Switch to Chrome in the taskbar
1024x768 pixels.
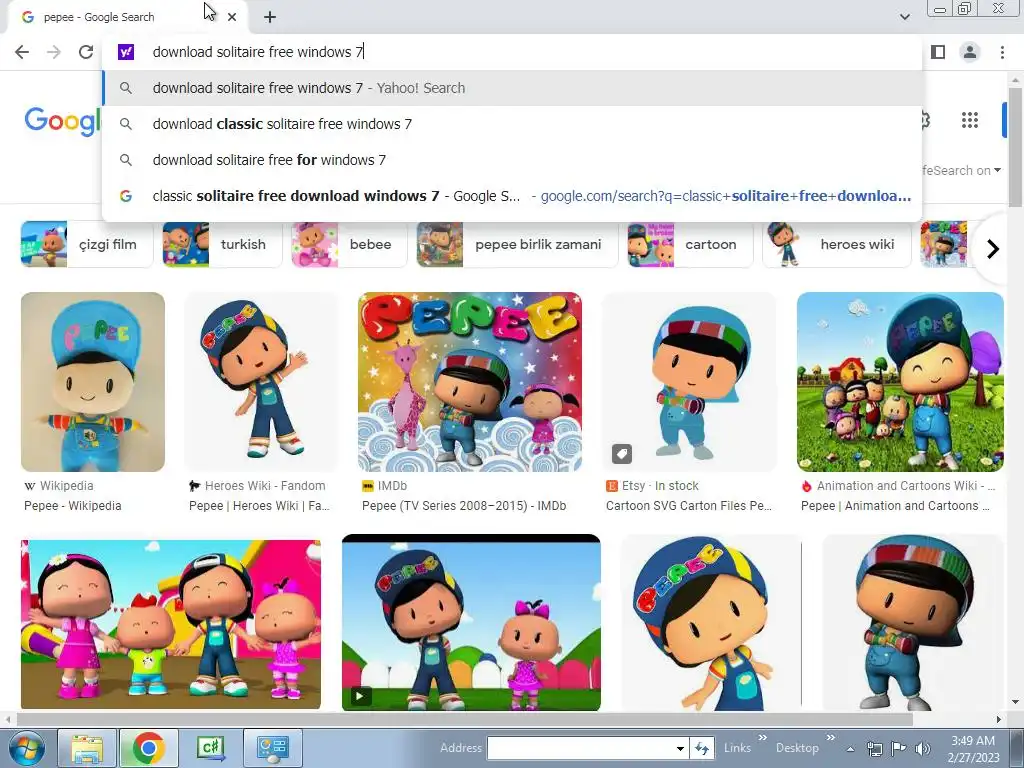148,748
